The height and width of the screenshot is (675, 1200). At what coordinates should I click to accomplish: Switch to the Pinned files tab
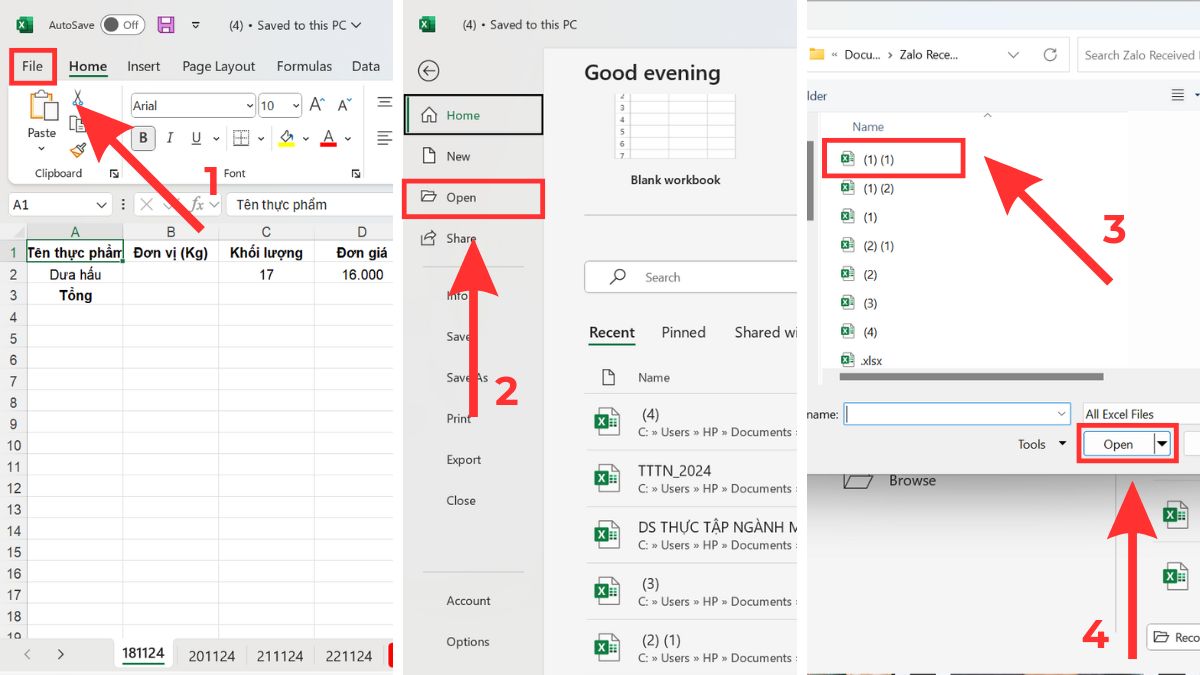[x=683, y=333]
